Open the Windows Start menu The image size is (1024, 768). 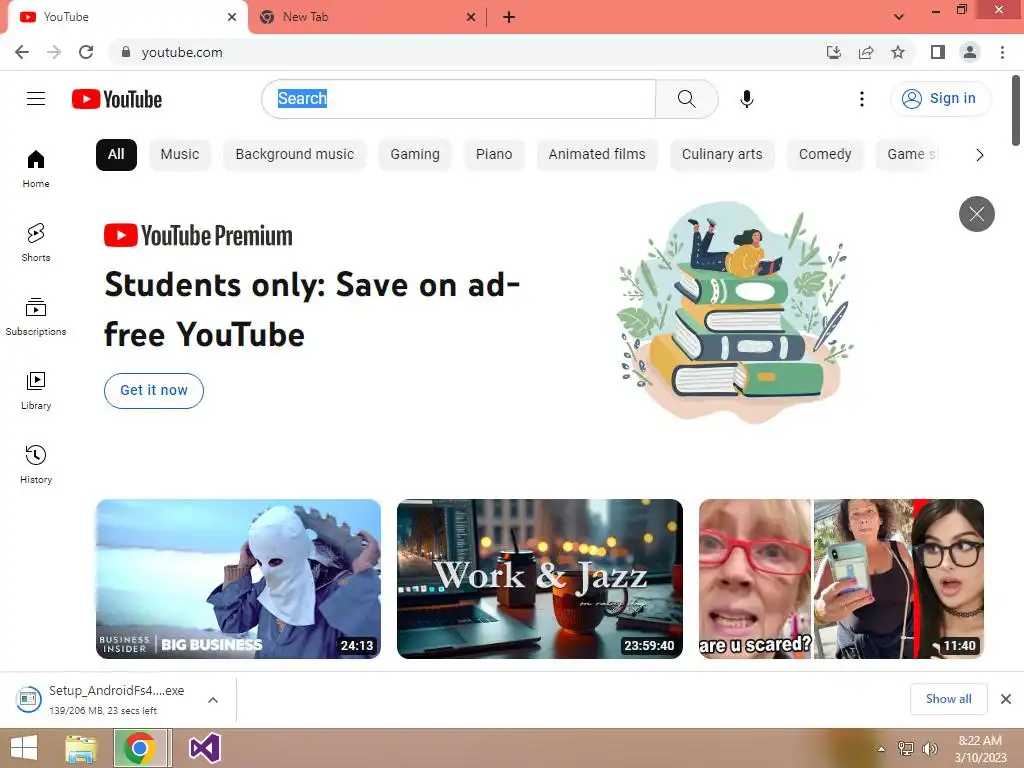[24, 748]
